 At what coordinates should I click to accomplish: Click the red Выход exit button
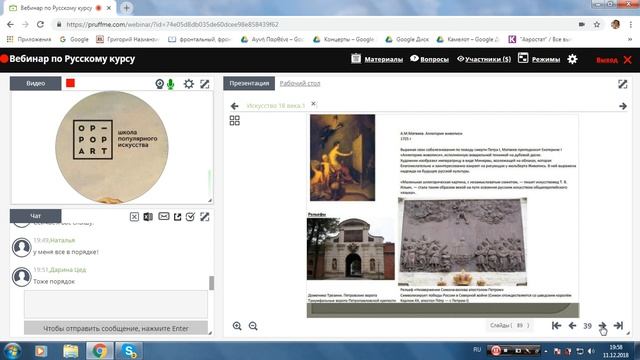(613, 60)
